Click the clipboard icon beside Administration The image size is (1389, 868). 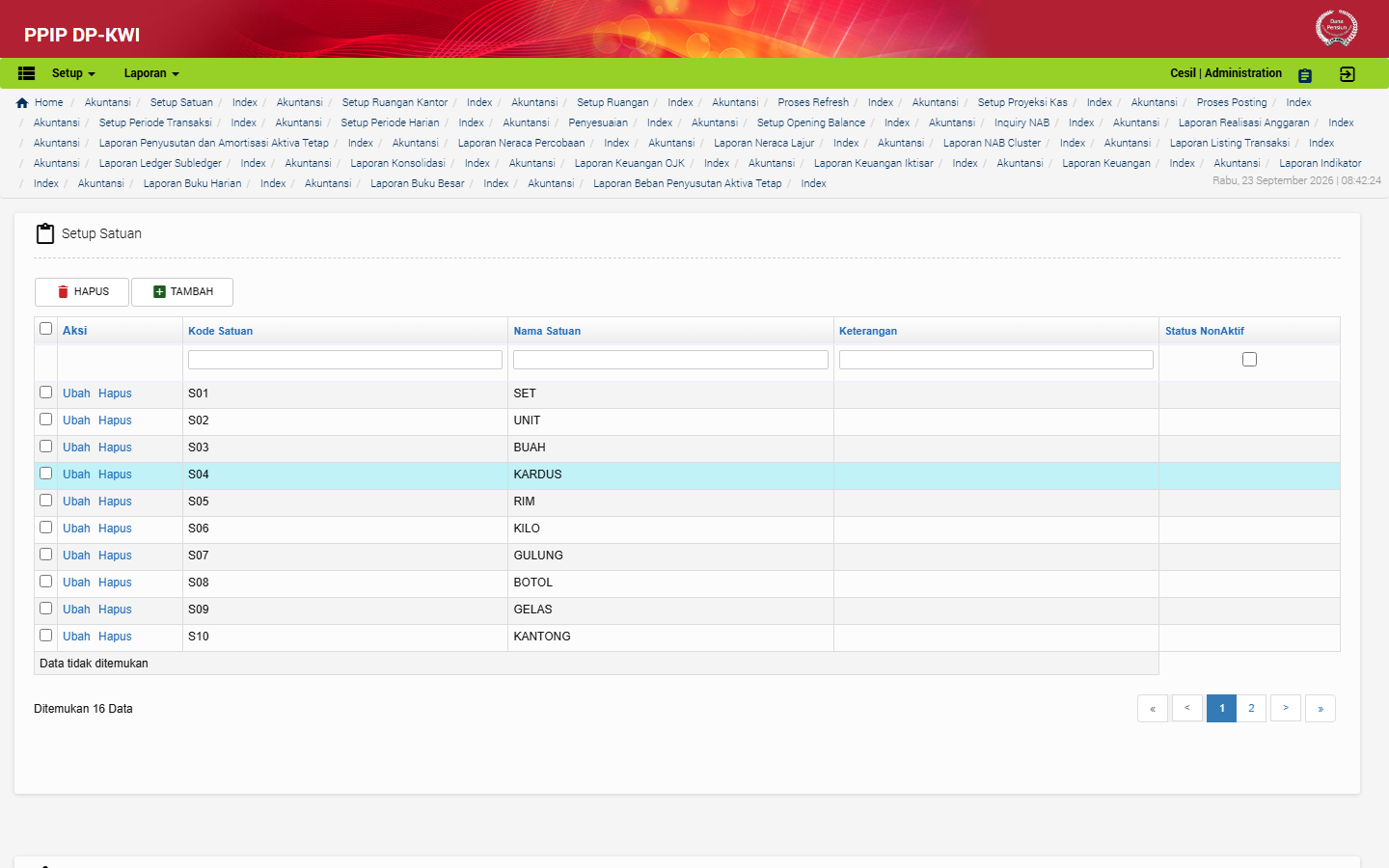click(x=1305, y=75)
